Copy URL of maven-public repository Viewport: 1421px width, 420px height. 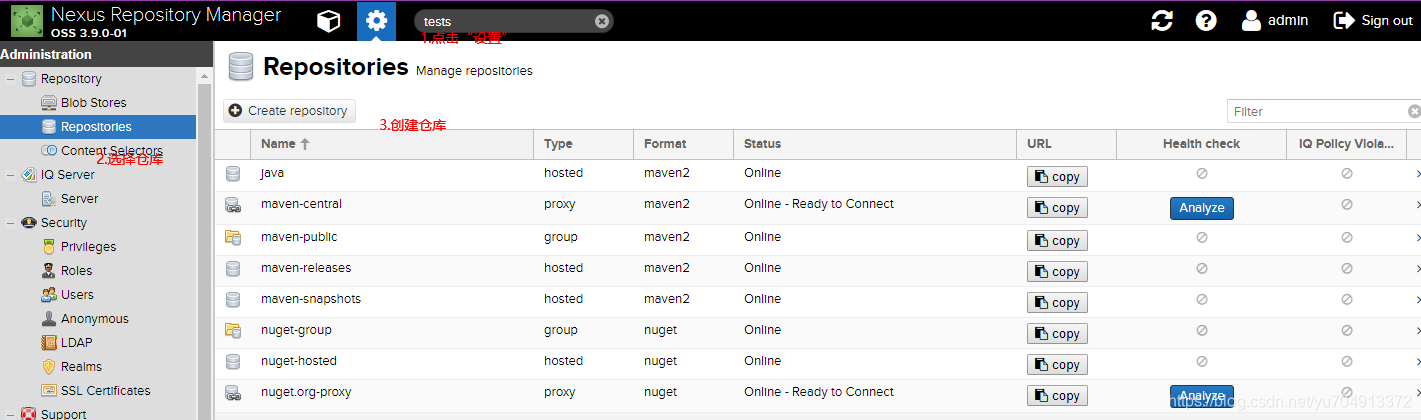click(1057, 240)
